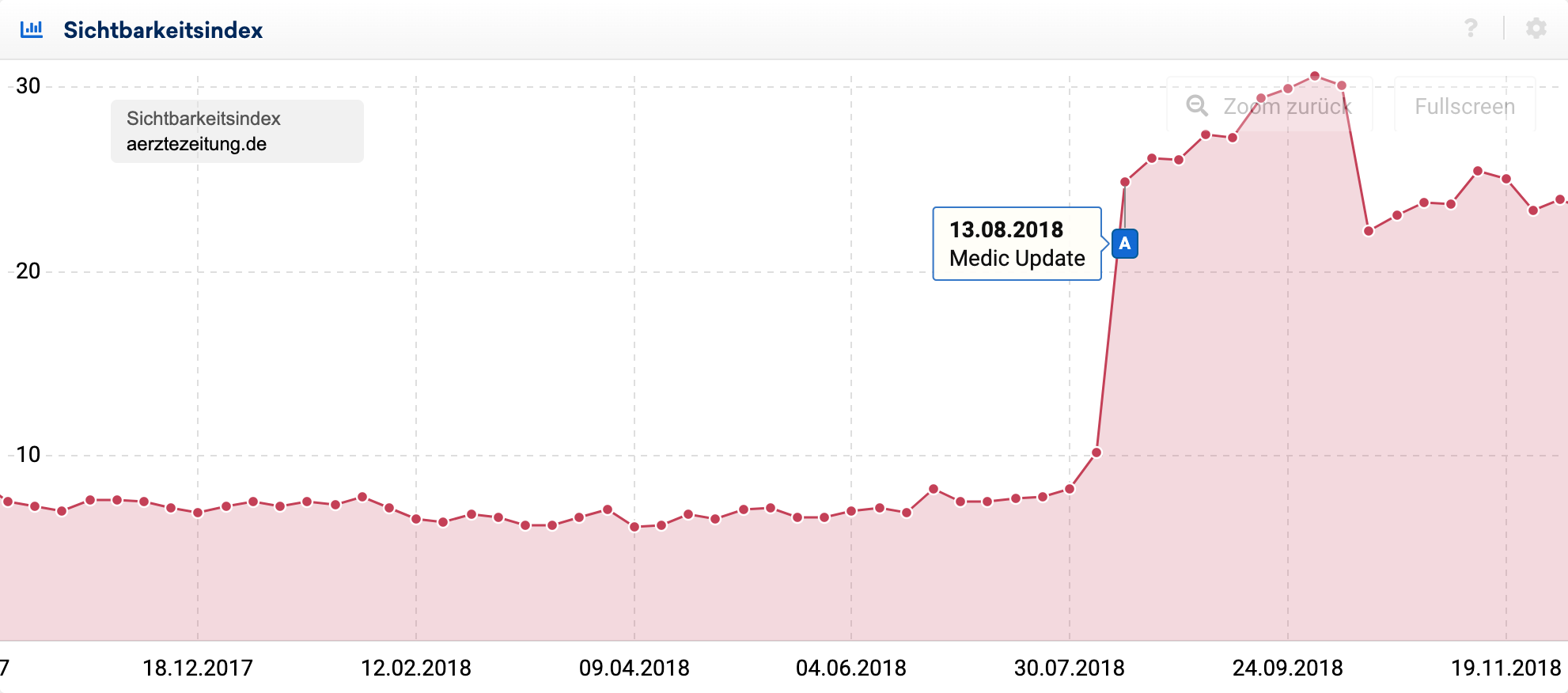
Task: Select the lowest data point after the October drop
Action: pos(1369,231)
